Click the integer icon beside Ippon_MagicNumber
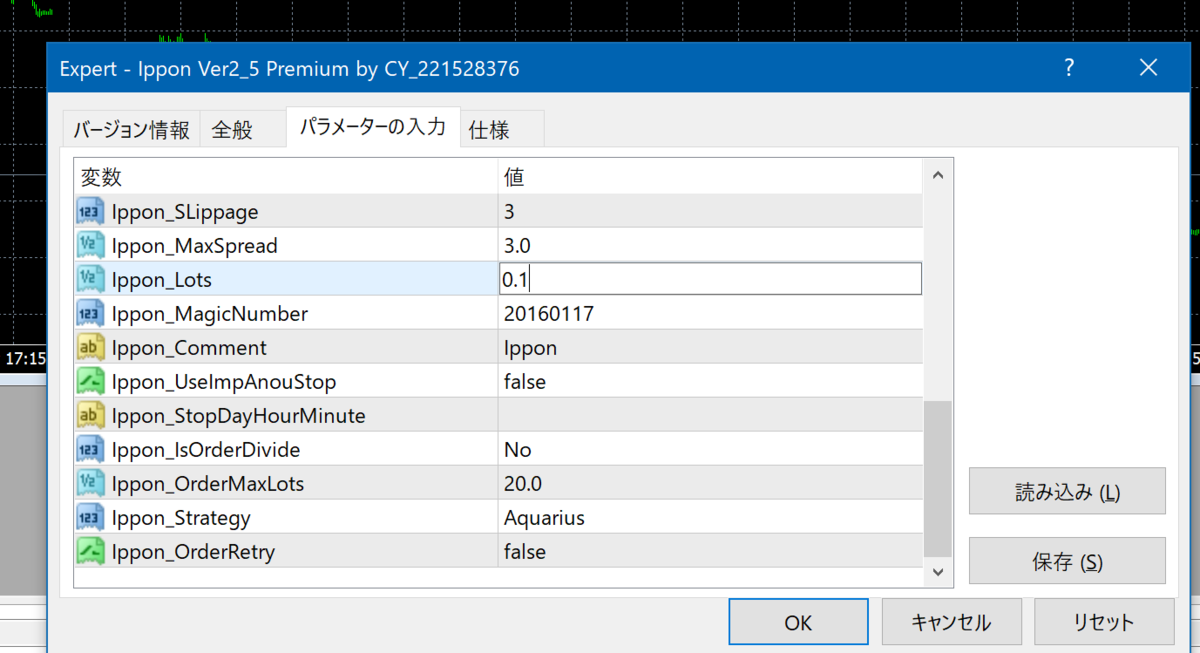1200x653 pixels. [x=90, y=314]
